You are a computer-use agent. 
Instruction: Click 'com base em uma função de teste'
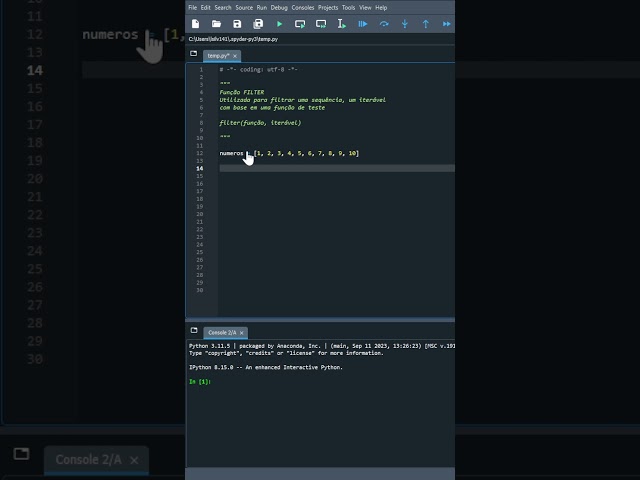272,108
